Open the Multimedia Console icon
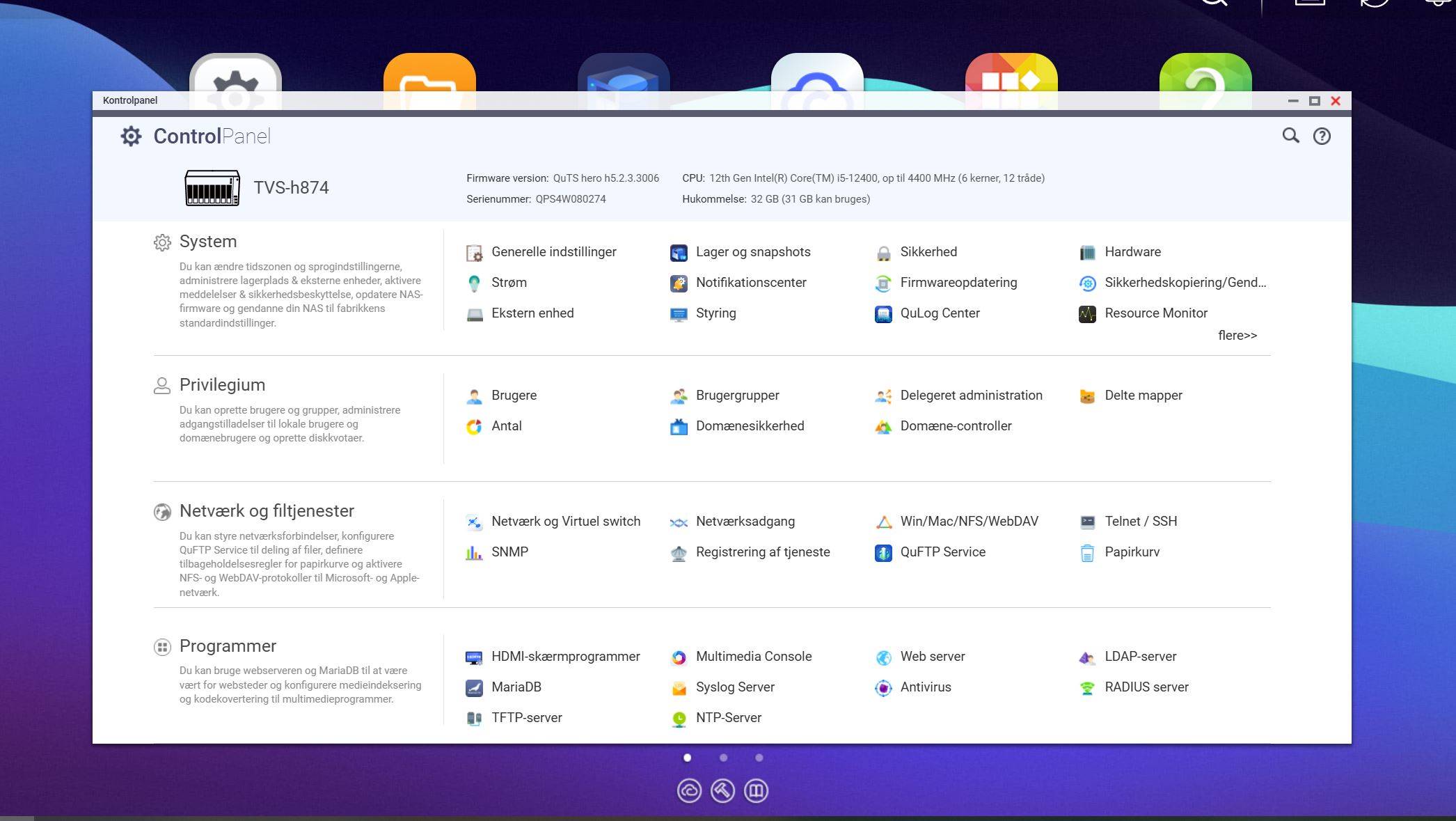The width and height of the screenshot is (1456, 821). pyautogui.click(x=679, y=657)
